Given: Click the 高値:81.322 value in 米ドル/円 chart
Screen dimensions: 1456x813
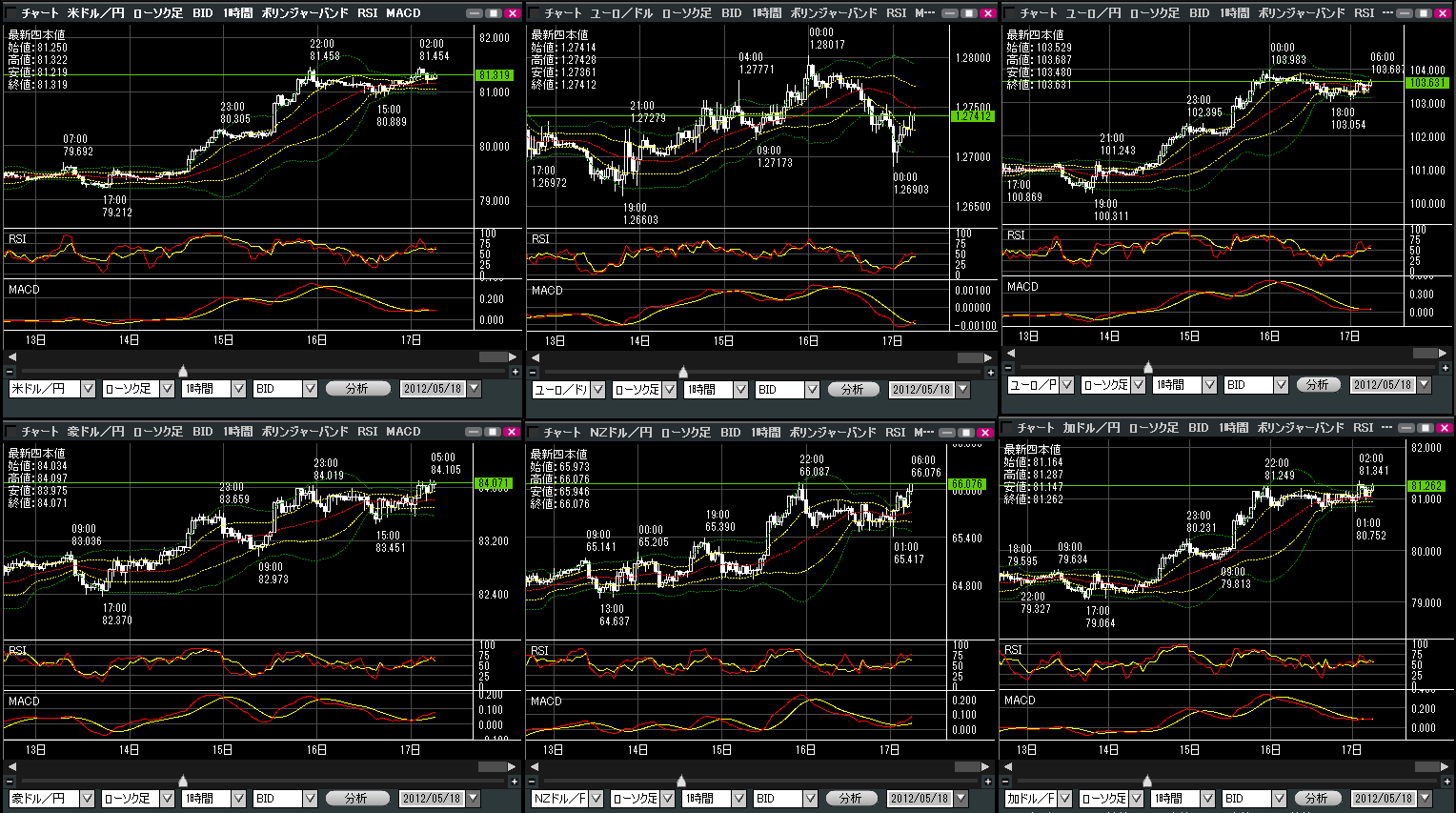Looking at the screenshot, I should (x=38, y=60).
